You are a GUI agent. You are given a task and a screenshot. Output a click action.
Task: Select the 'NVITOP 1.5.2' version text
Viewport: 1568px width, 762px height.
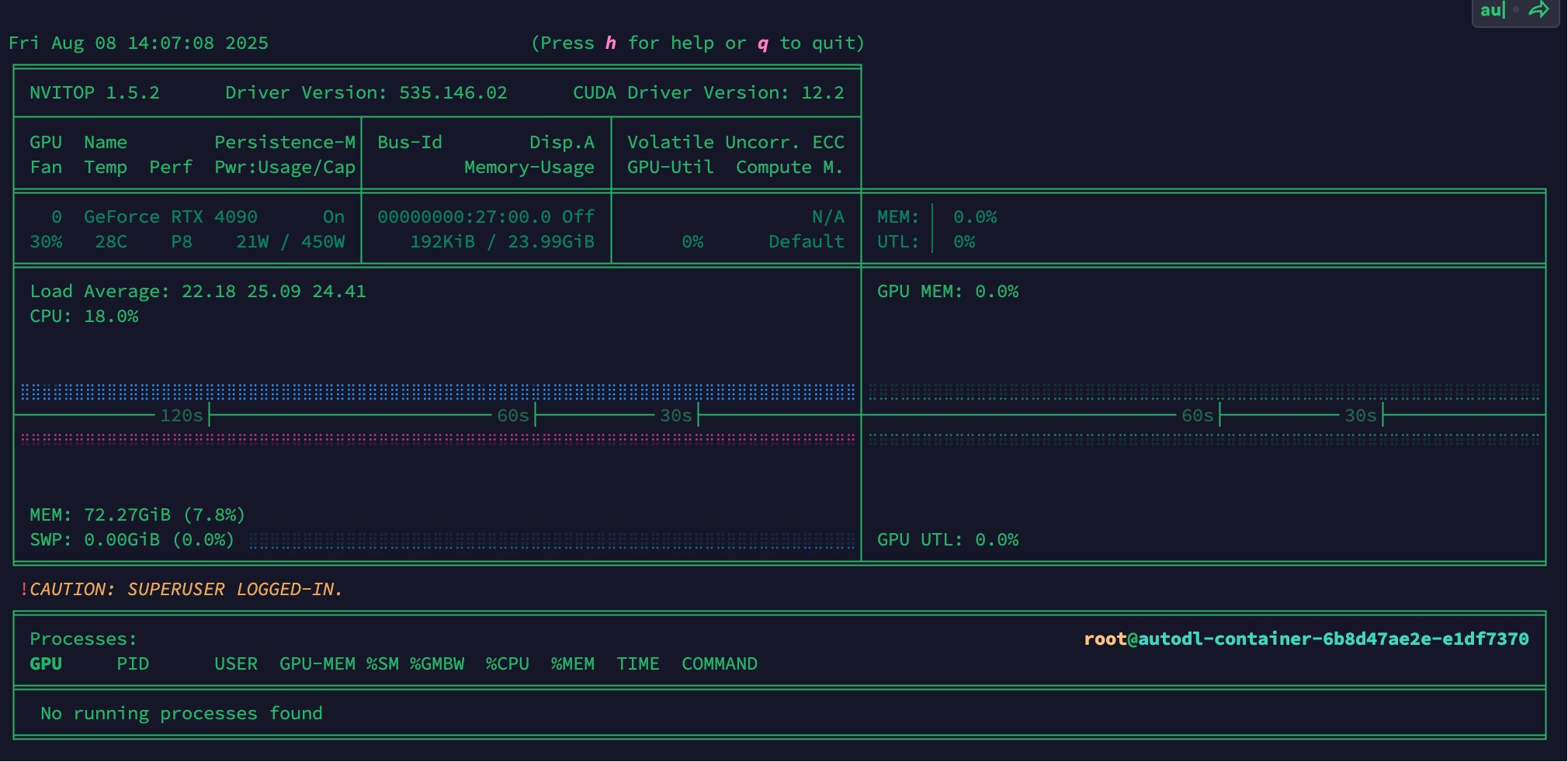pos(95,93)
